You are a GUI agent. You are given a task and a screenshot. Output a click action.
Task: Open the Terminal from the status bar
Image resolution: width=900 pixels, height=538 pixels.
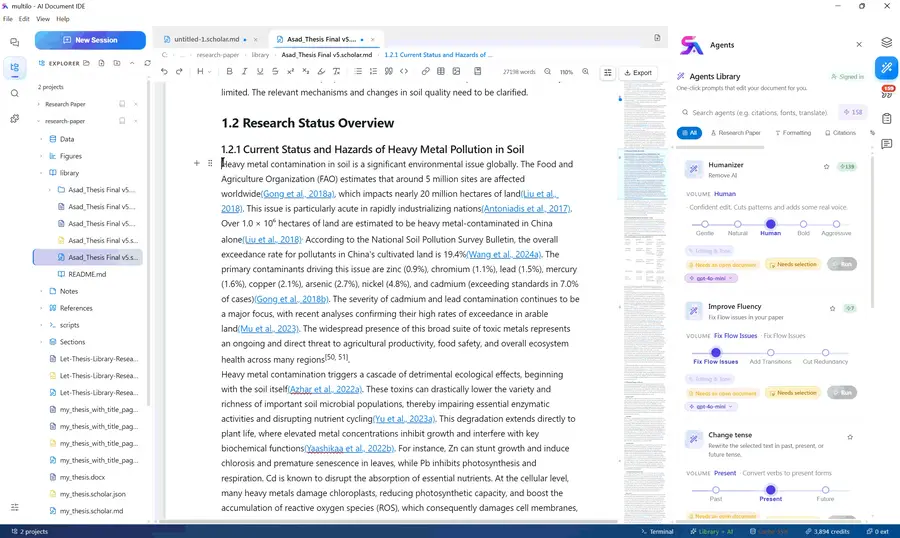pos(657,532)
